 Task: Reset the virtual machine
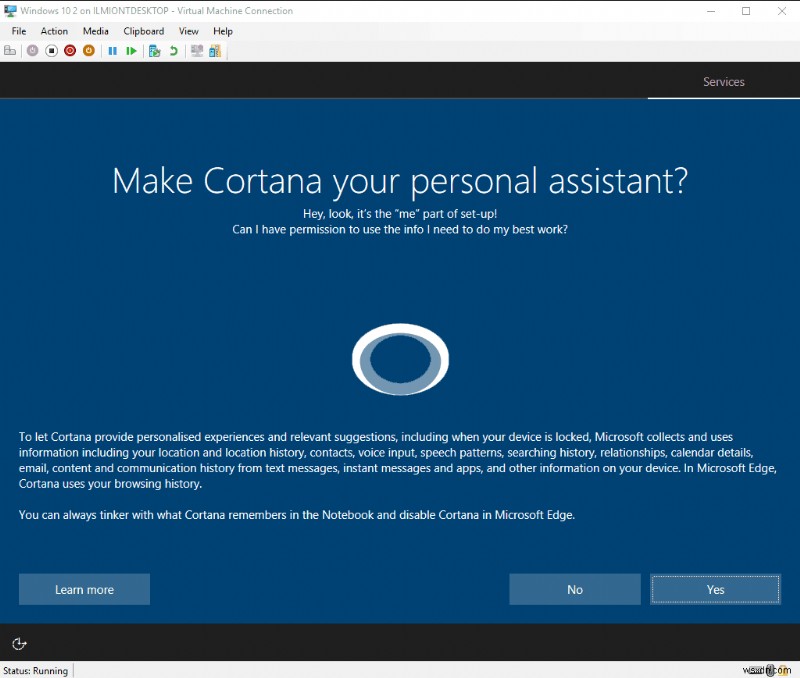pyautogui.click(x=131, y=50)
